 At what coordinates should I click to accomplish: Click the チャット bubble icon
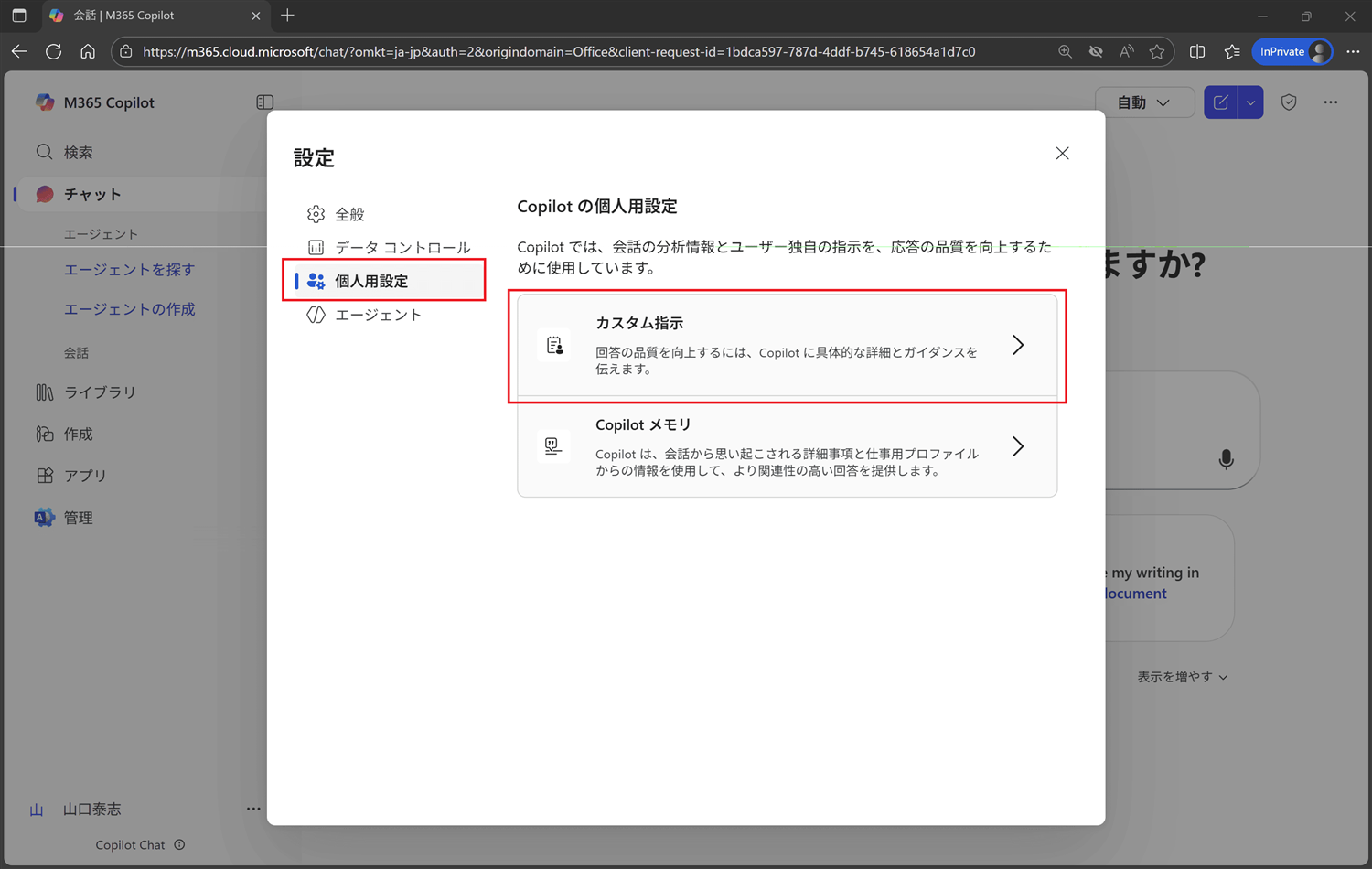click(x=44, y=194)
